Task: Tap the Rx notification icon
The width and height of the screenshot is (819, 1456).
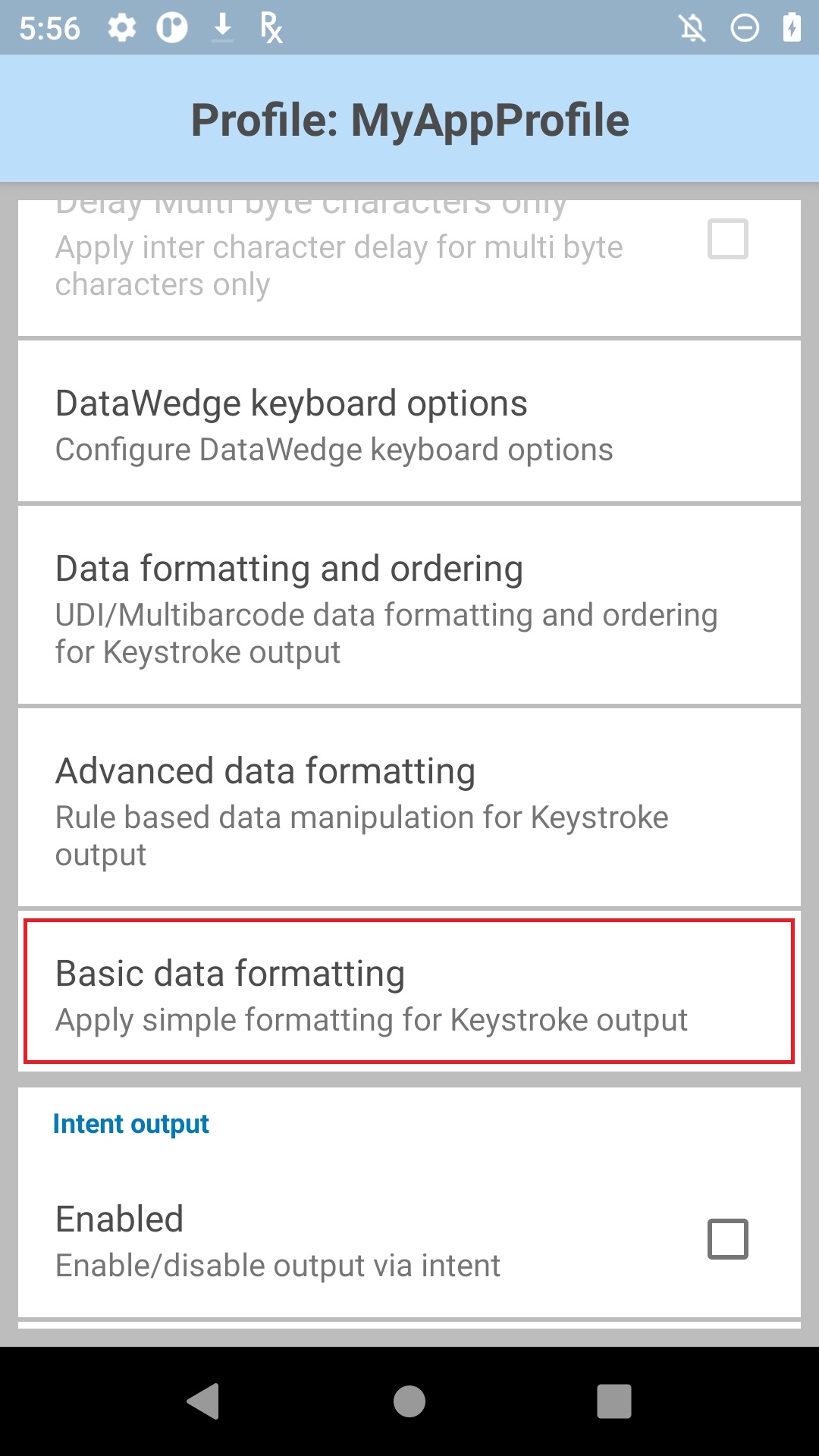Action: click(271, 28)
